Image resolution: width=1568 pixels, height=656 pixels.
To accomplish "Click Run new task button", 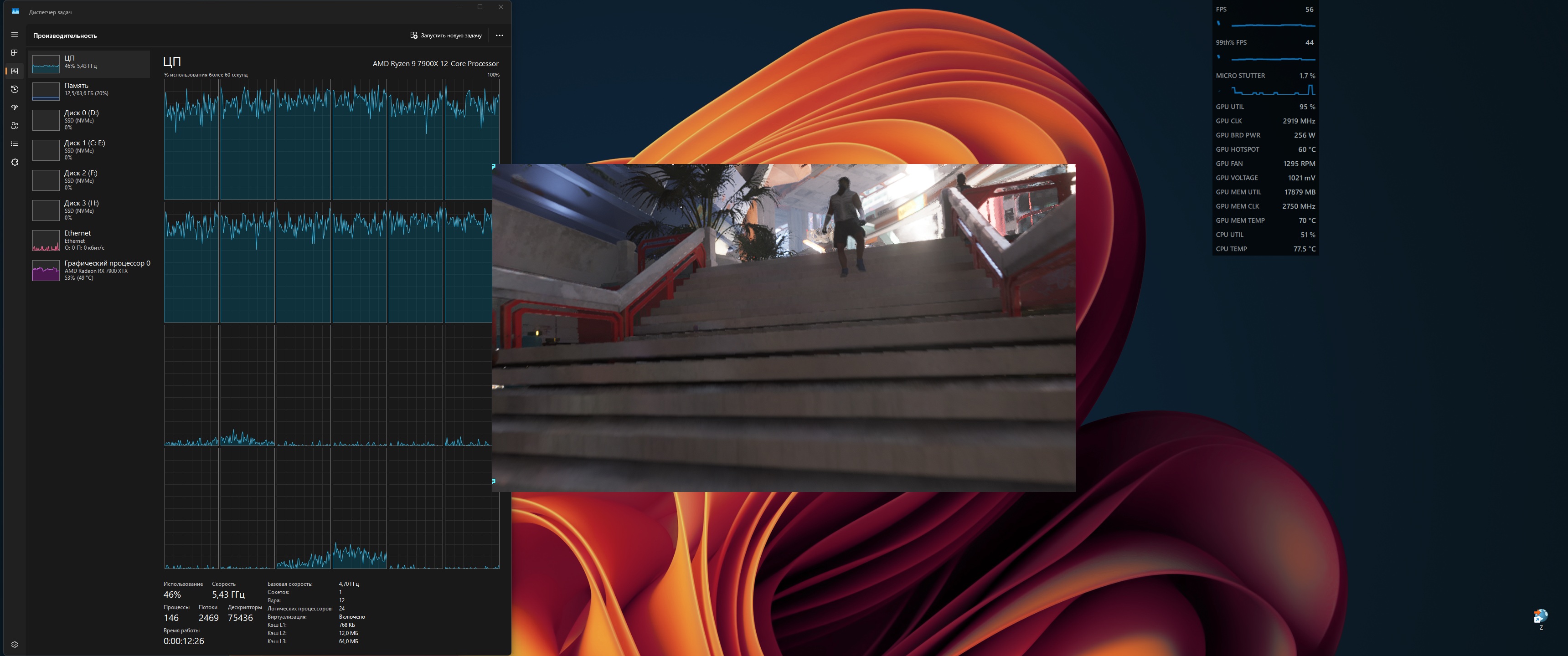I will click(x=446, y=35).
